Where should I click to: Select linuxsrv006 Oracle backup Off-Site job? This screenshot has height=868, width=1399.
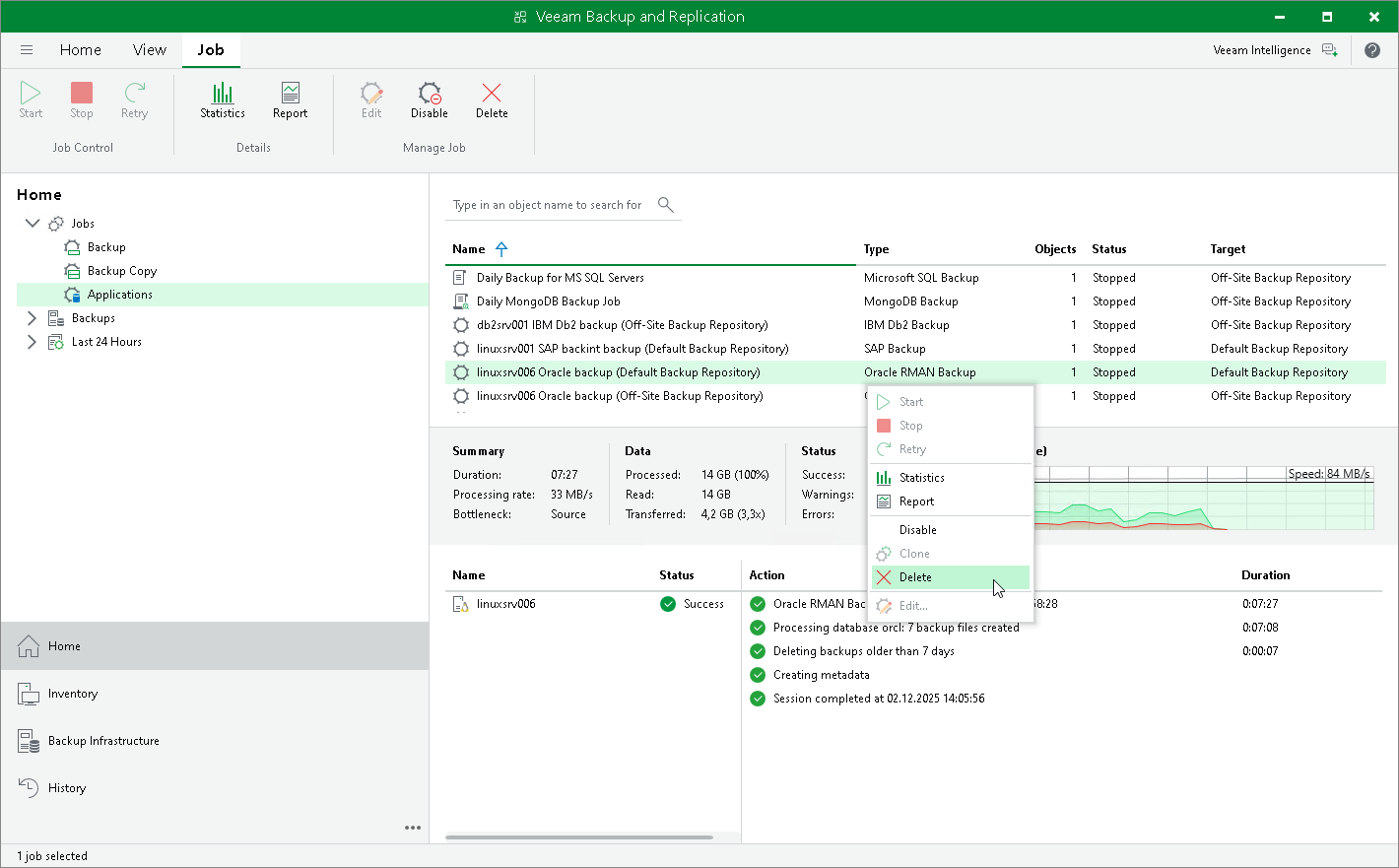915,396
